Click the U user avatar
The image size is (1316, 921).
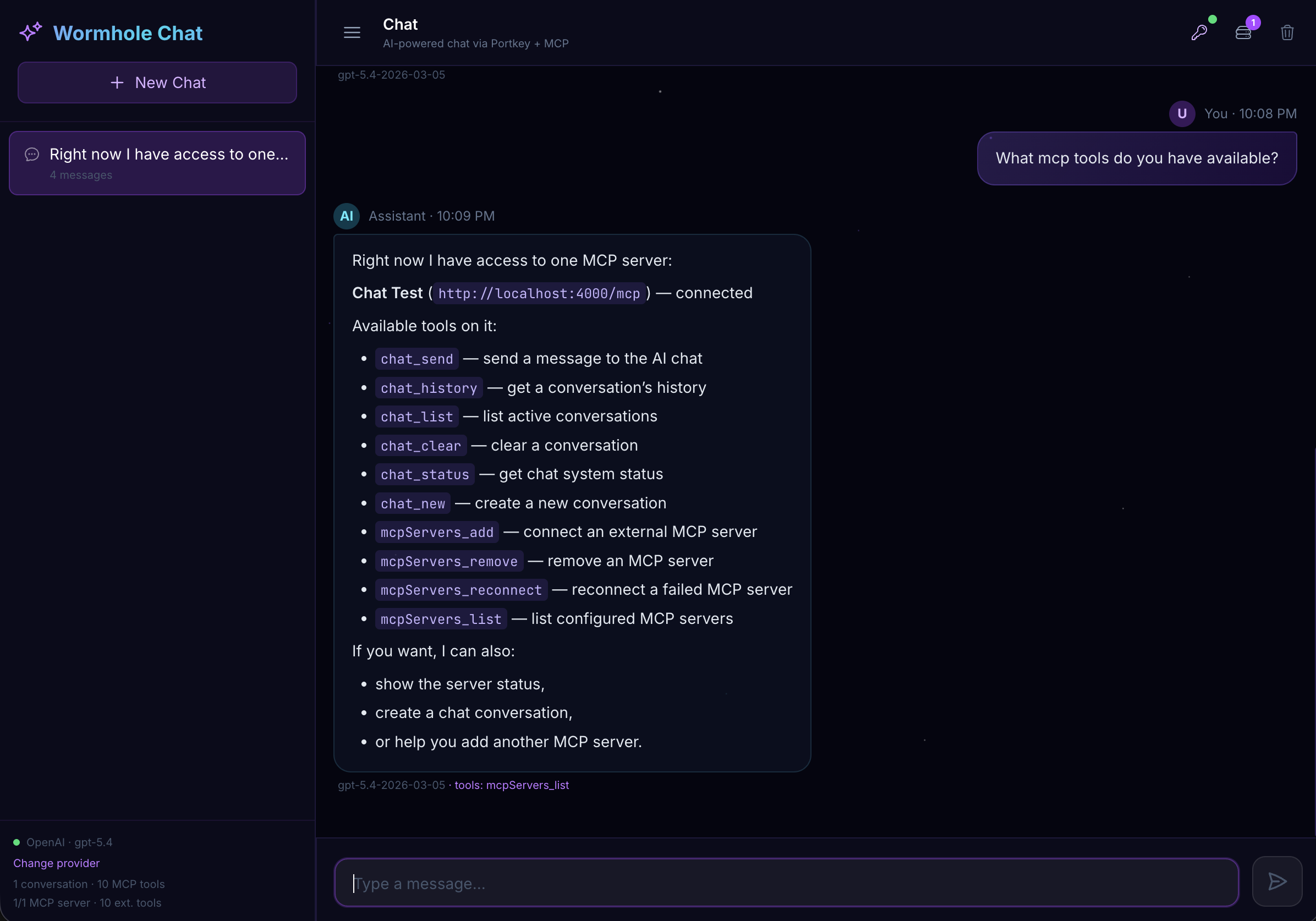click(x=1182, y=113)
